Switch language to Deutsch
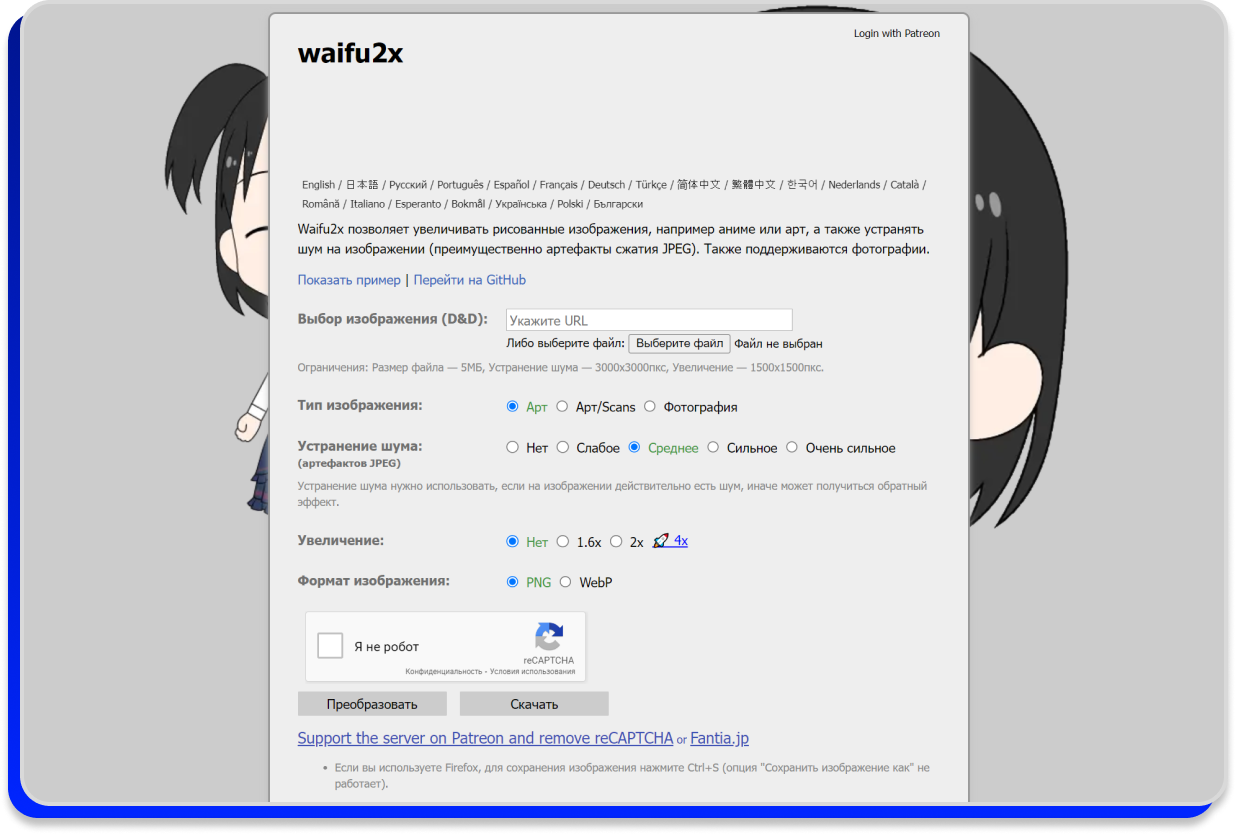 click(x=606, y=185)
